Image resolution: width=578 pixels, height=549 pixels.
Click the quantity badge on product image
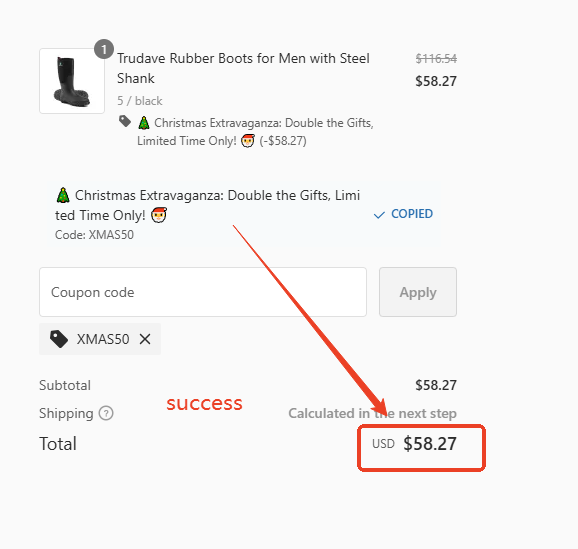[x=104, y=49]
